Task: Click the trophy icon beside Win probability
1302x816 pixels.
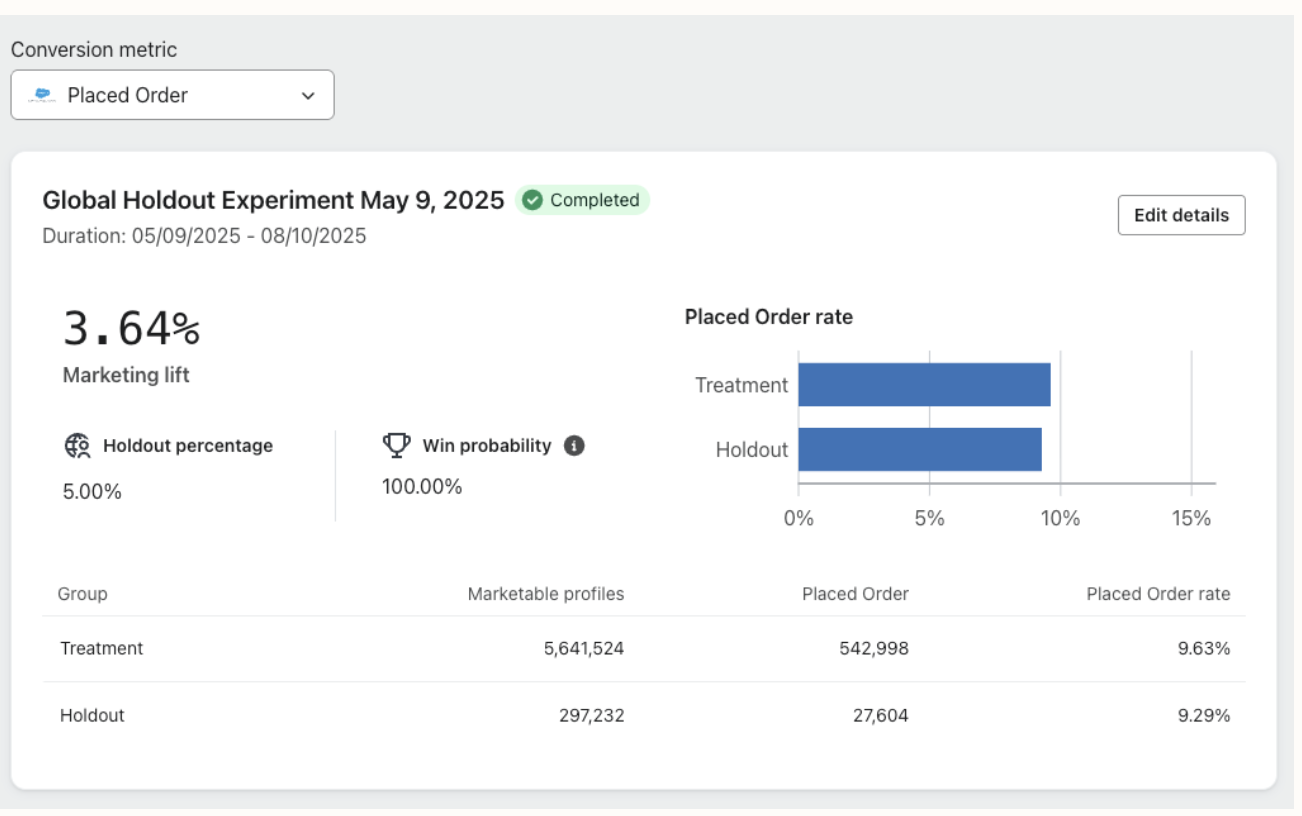Action: [x=397, y=446]
